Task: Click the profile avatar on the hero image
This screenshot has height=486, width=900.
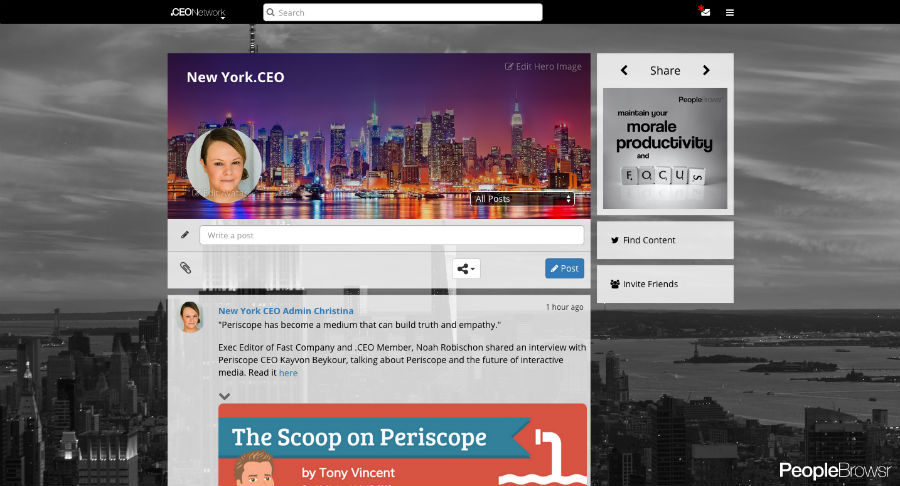Action: tap(224, 164)
